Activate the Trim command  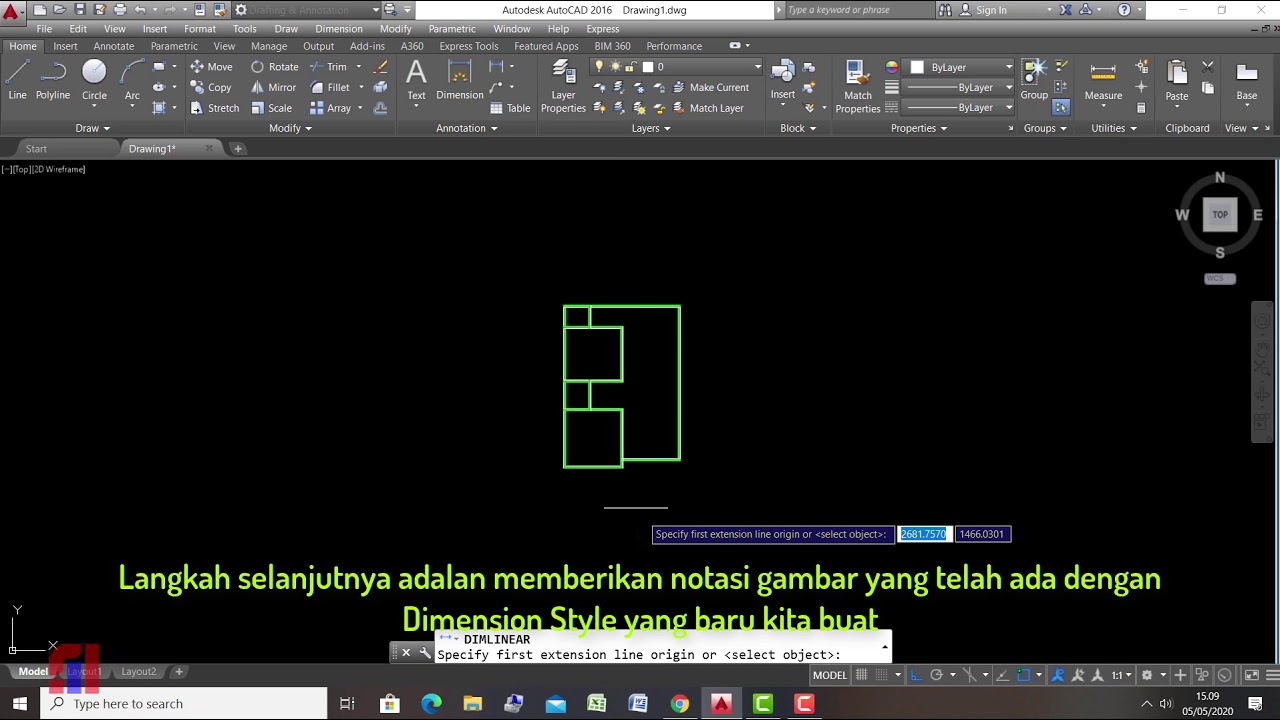[328, 67]
